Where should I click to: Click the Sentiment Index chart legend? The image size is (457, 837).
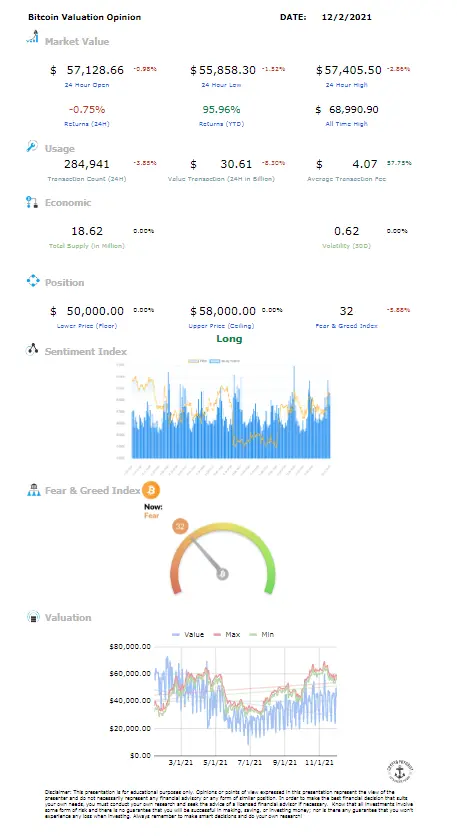214,361
